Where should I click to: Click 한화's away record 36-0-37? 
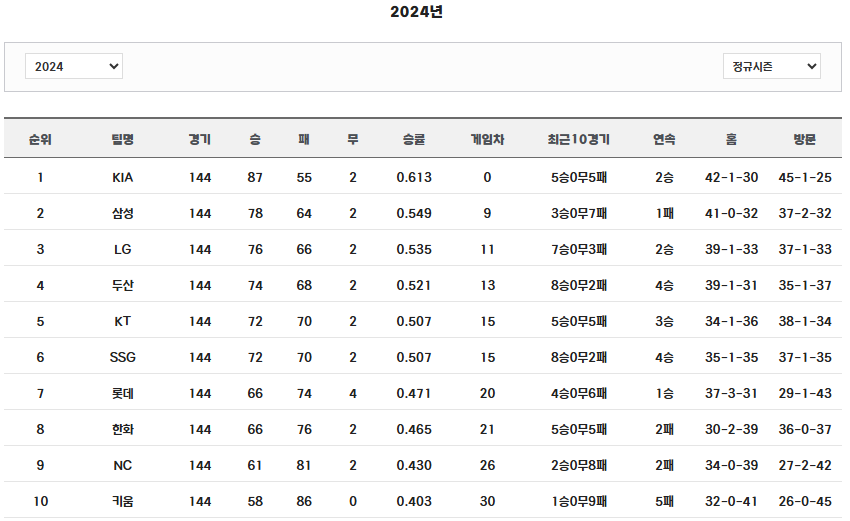coord(805,429)
